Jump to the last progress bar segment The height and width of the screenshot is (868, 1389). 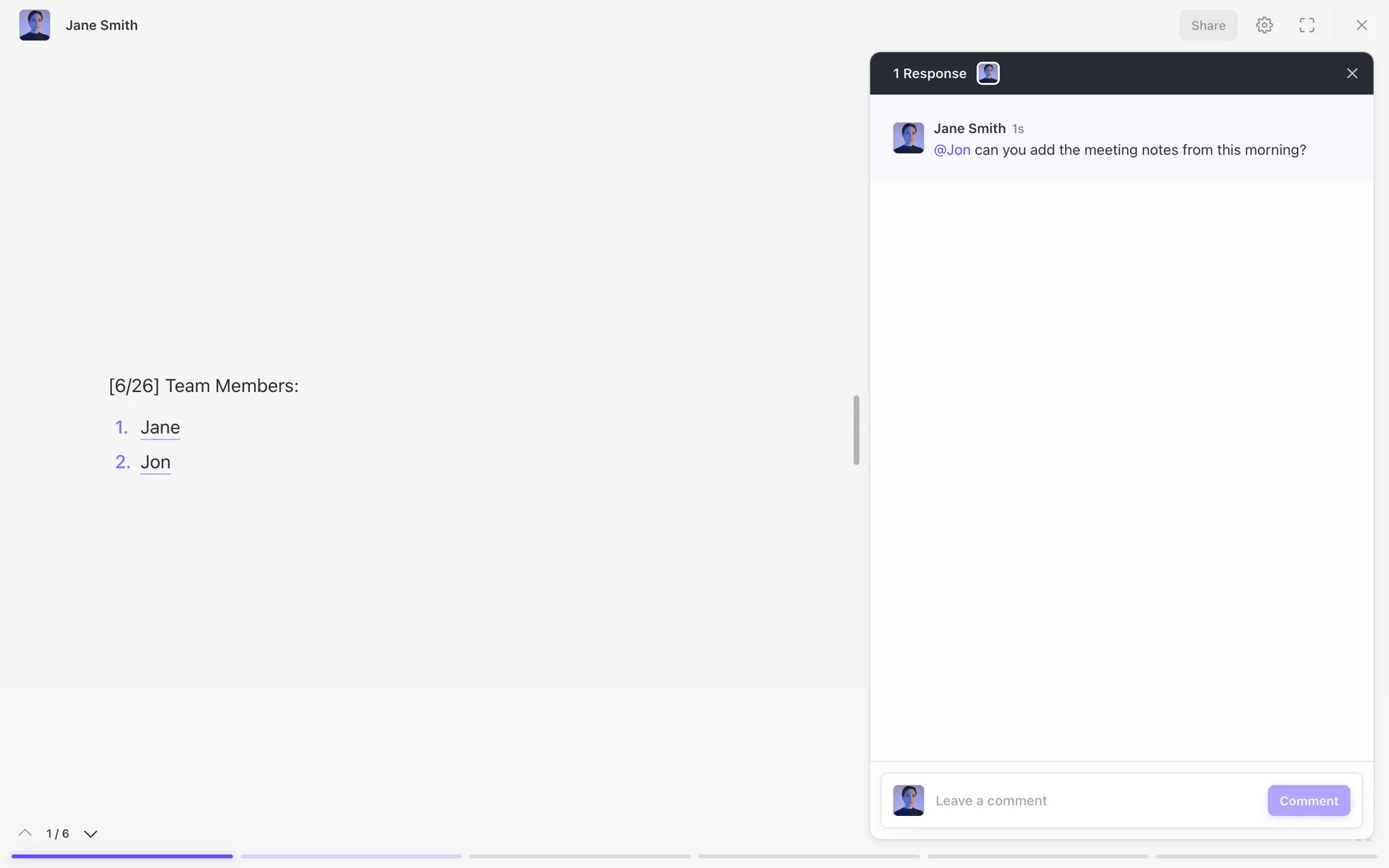click(x=1266, y=856)
